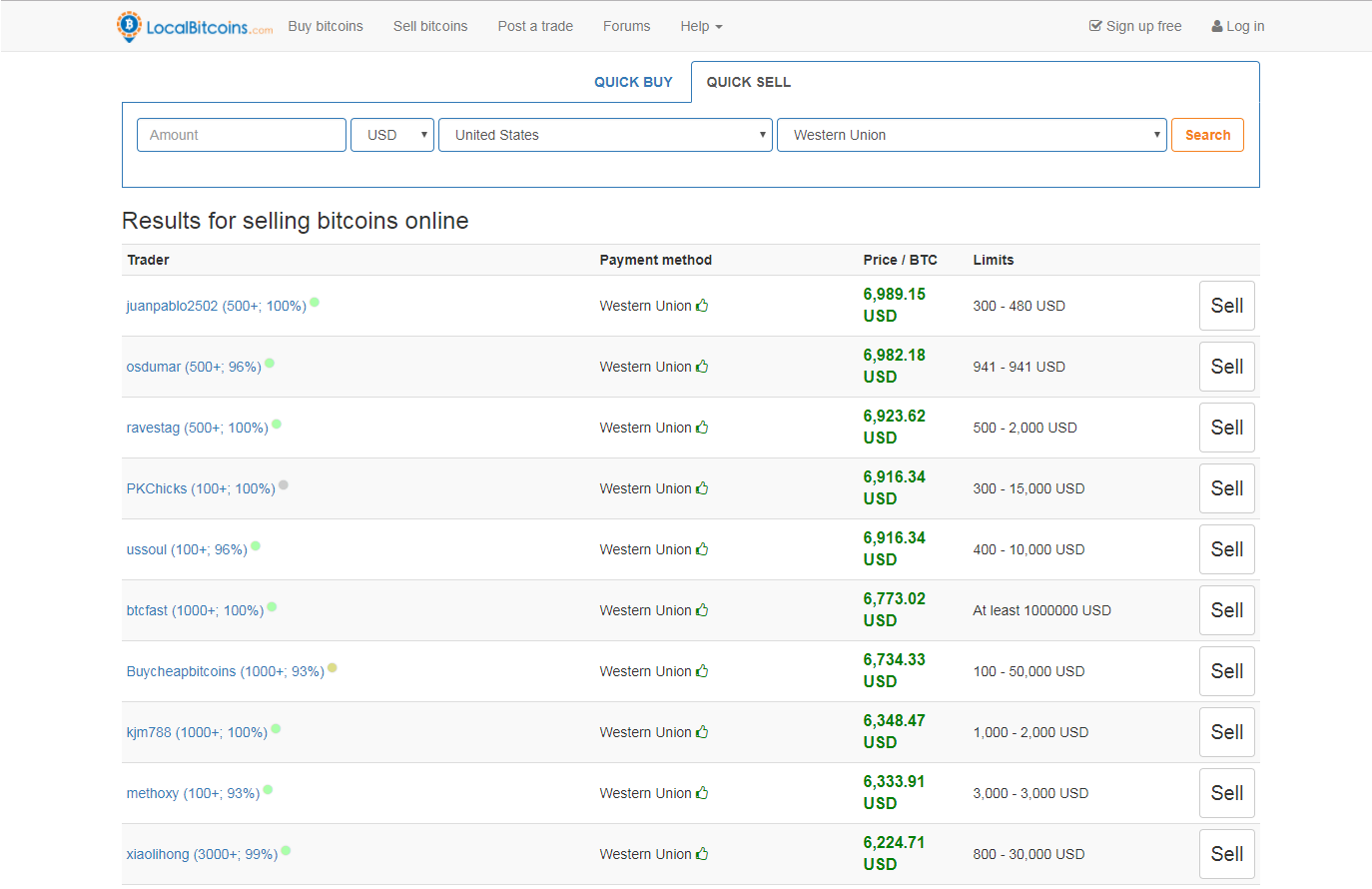Click status dot beside btcfast
This screenshot has height=889, width=1372.
point(272,606)
